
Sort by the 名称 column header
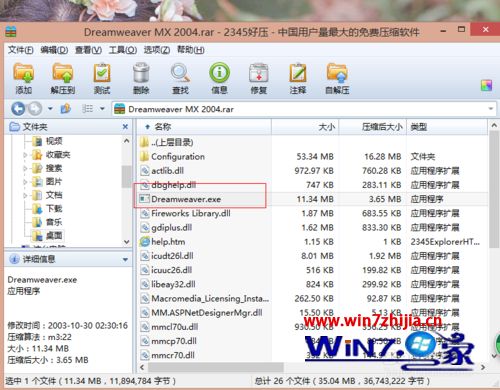(x=204, y=127)
